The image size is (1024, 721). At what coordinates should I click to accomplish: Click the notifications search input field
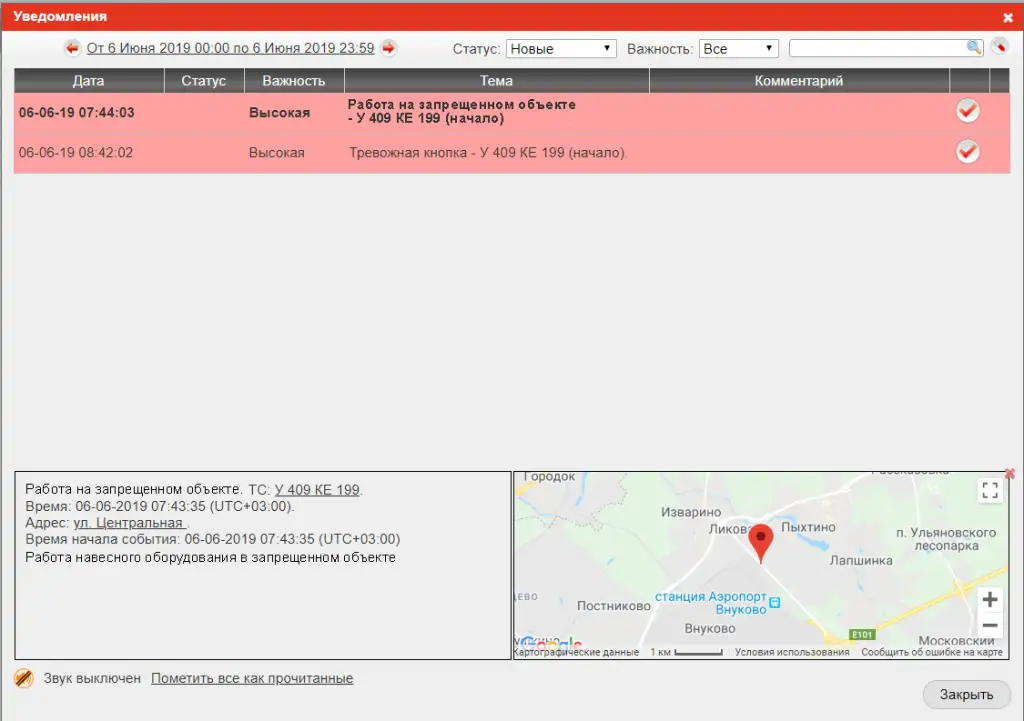[x=876, y=48]
